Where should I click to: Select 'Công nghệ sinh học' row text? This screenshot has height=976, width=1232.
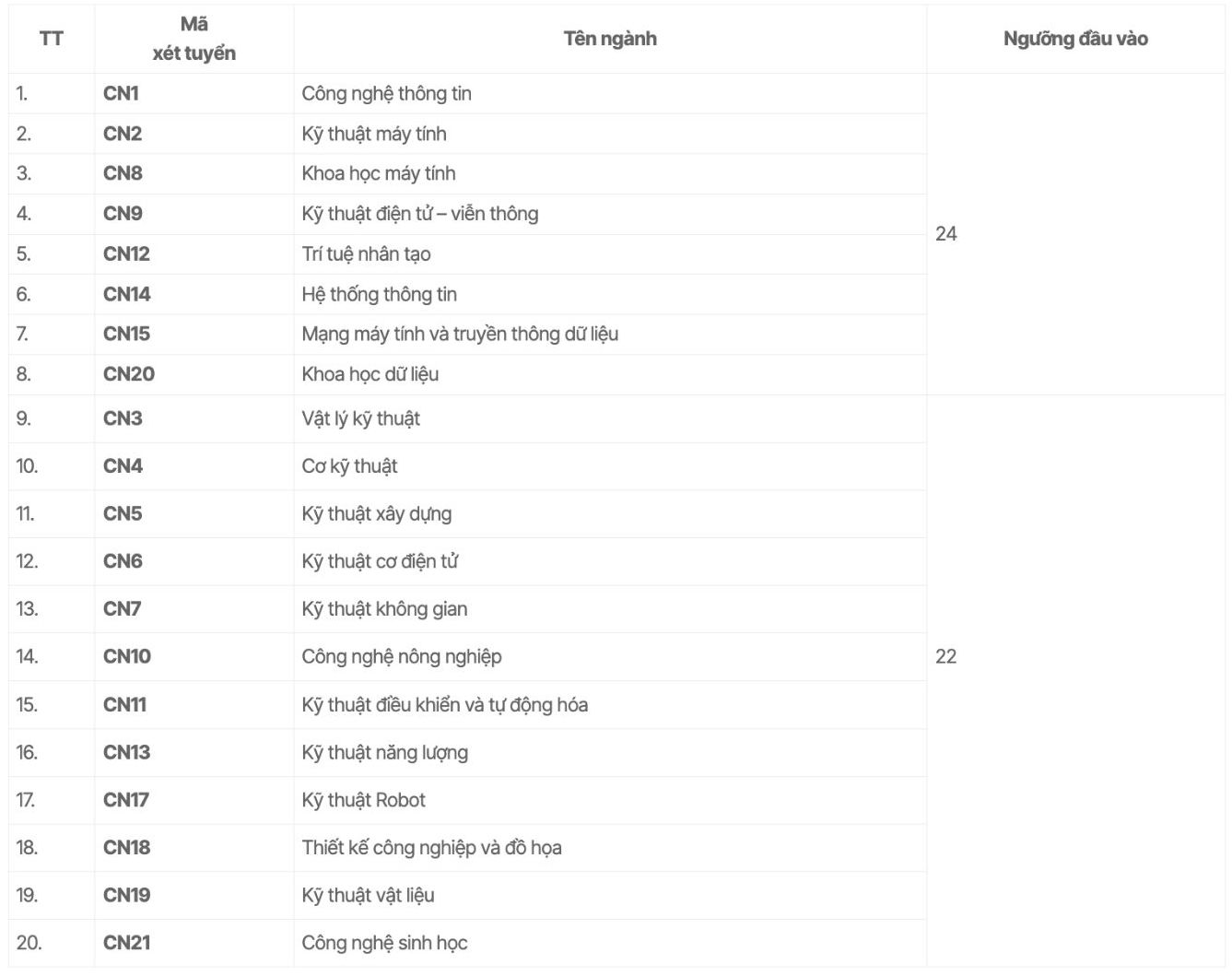click(x=384, y=943)
